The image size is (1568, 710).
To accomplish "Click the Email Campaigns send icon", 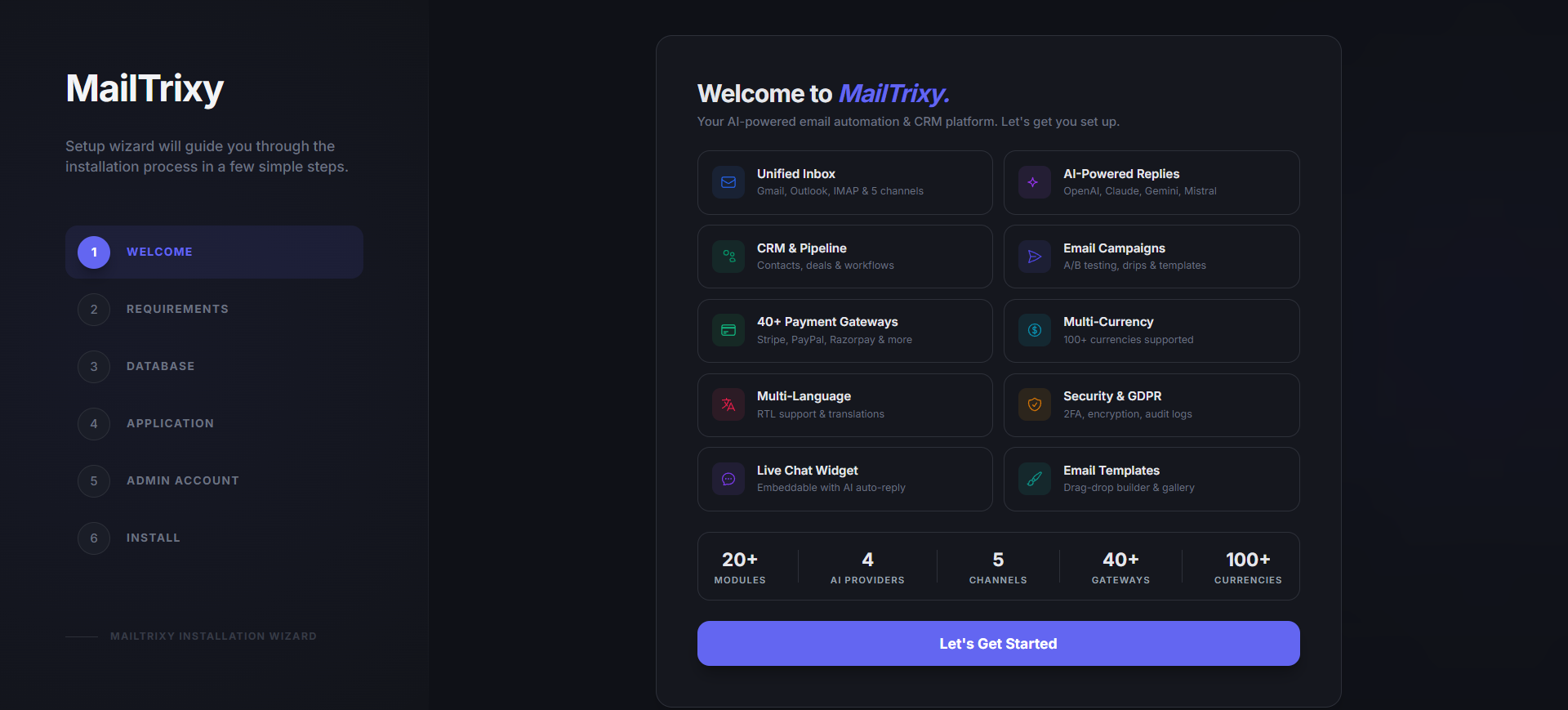I will tap(1034, 257).
